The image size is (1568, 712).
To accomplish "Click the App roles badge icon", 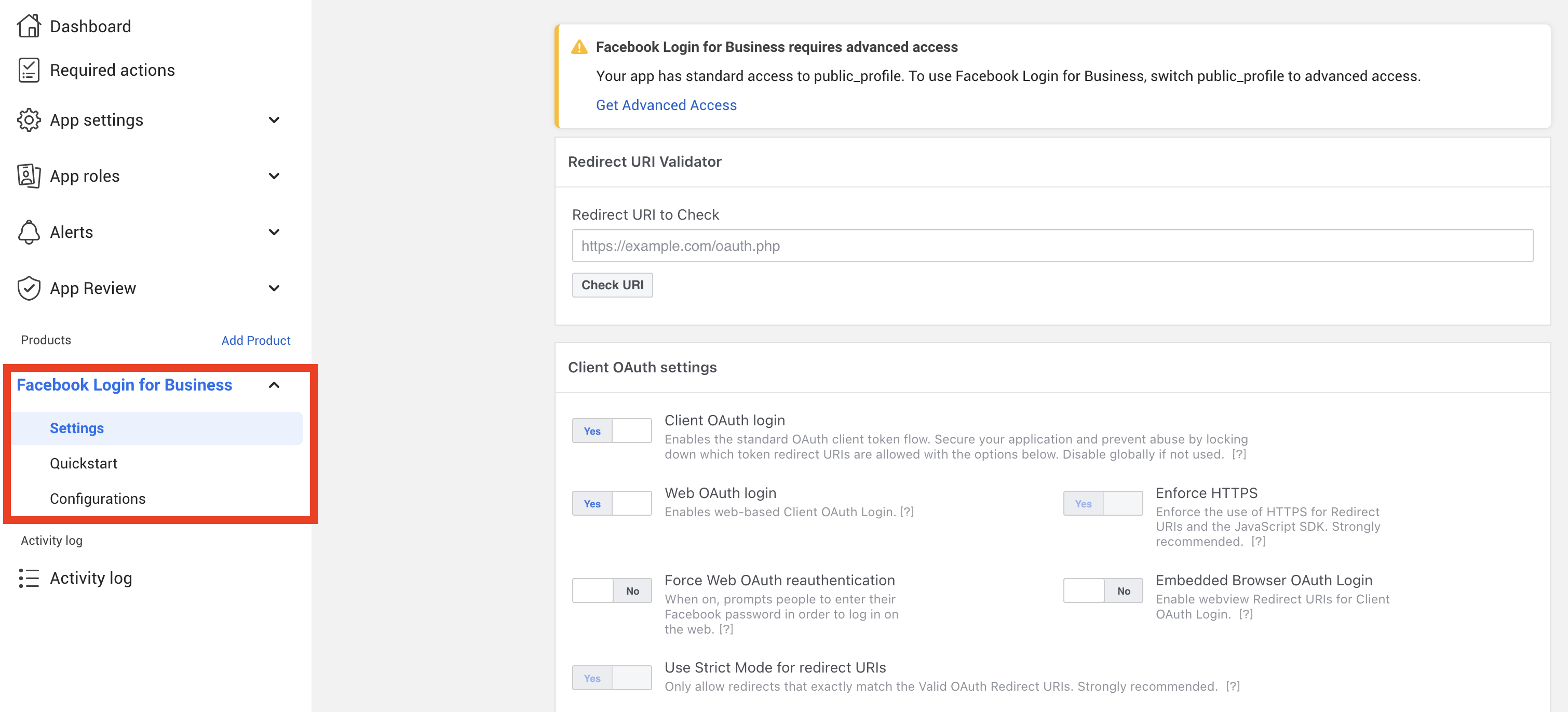I will point(29,176).
